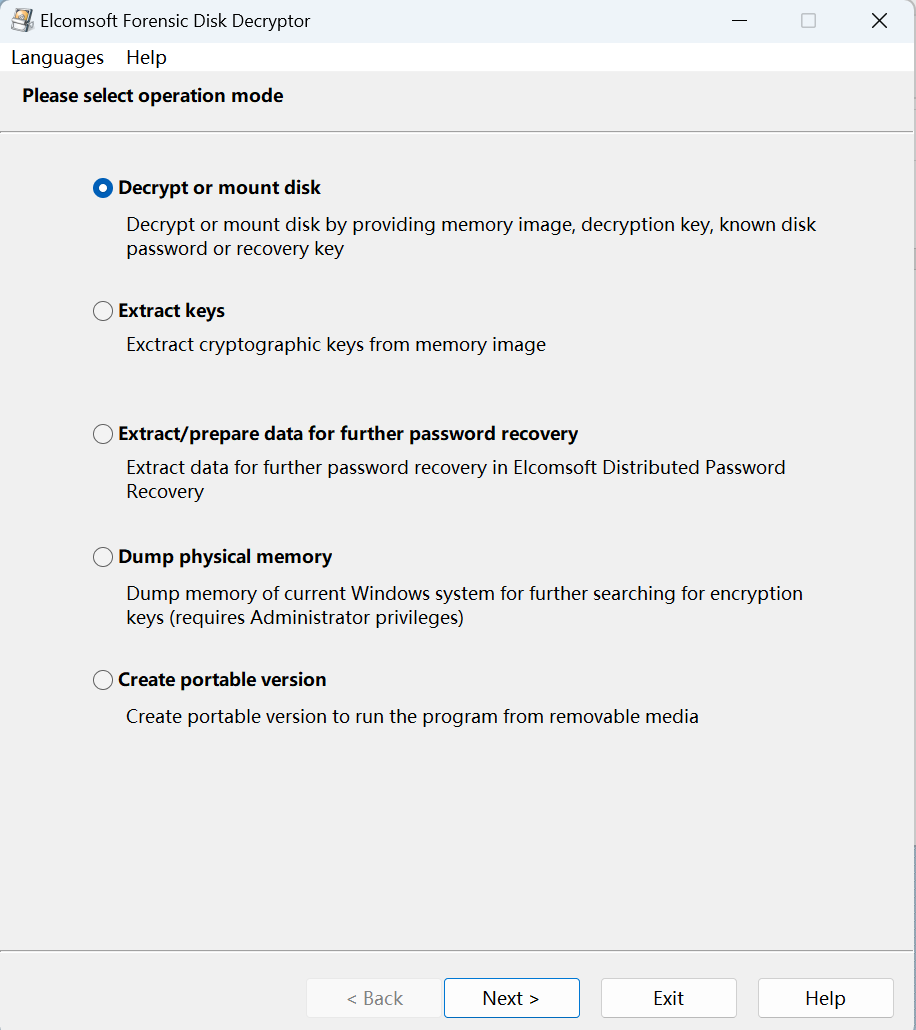Click the 'Please select operation mode' heading
Screen dimensions: 916x1030
(153, 96)
